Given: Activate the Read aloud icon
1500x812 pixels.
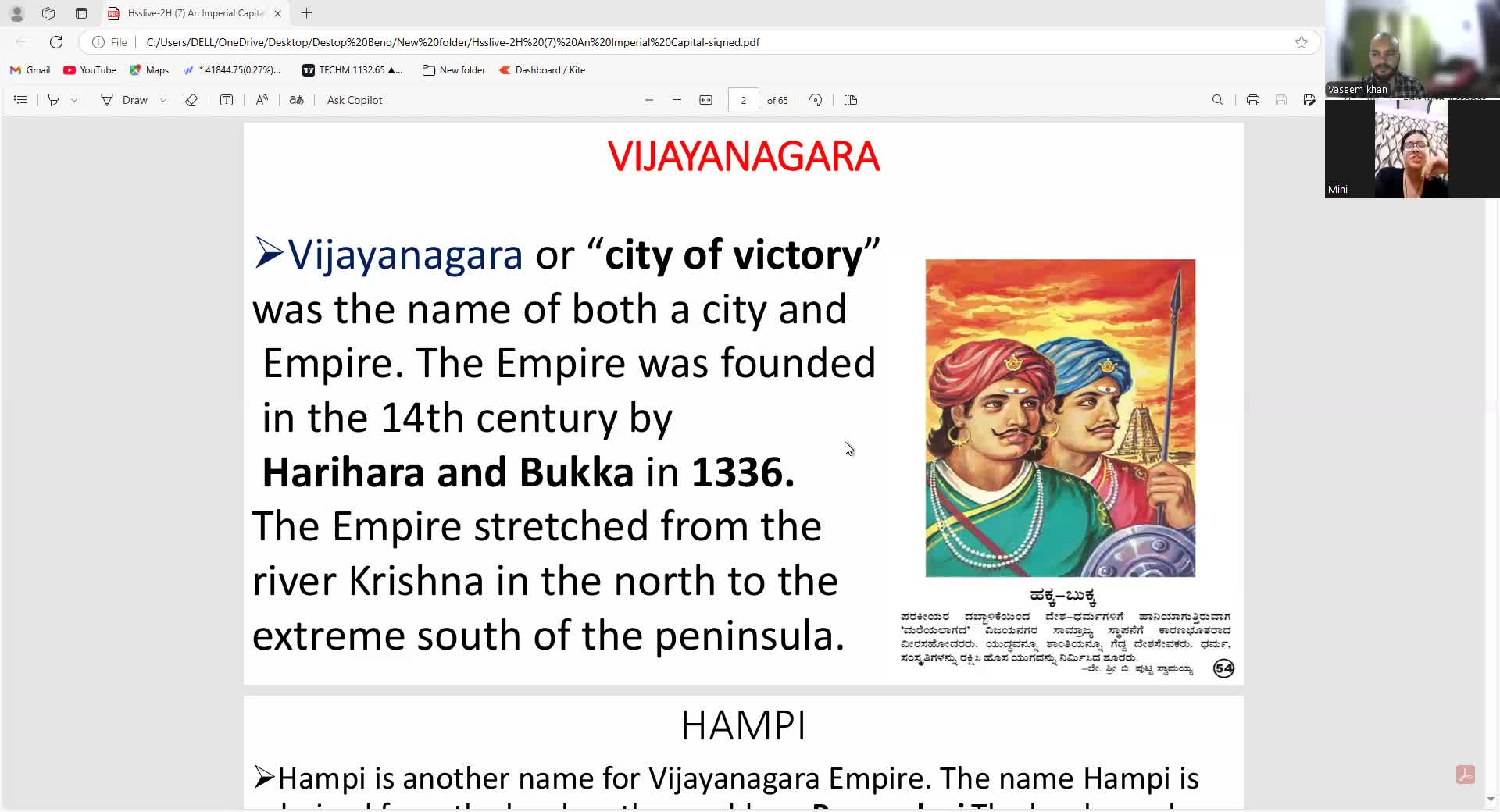Looking at the screenshot, I should pos(262,100).
